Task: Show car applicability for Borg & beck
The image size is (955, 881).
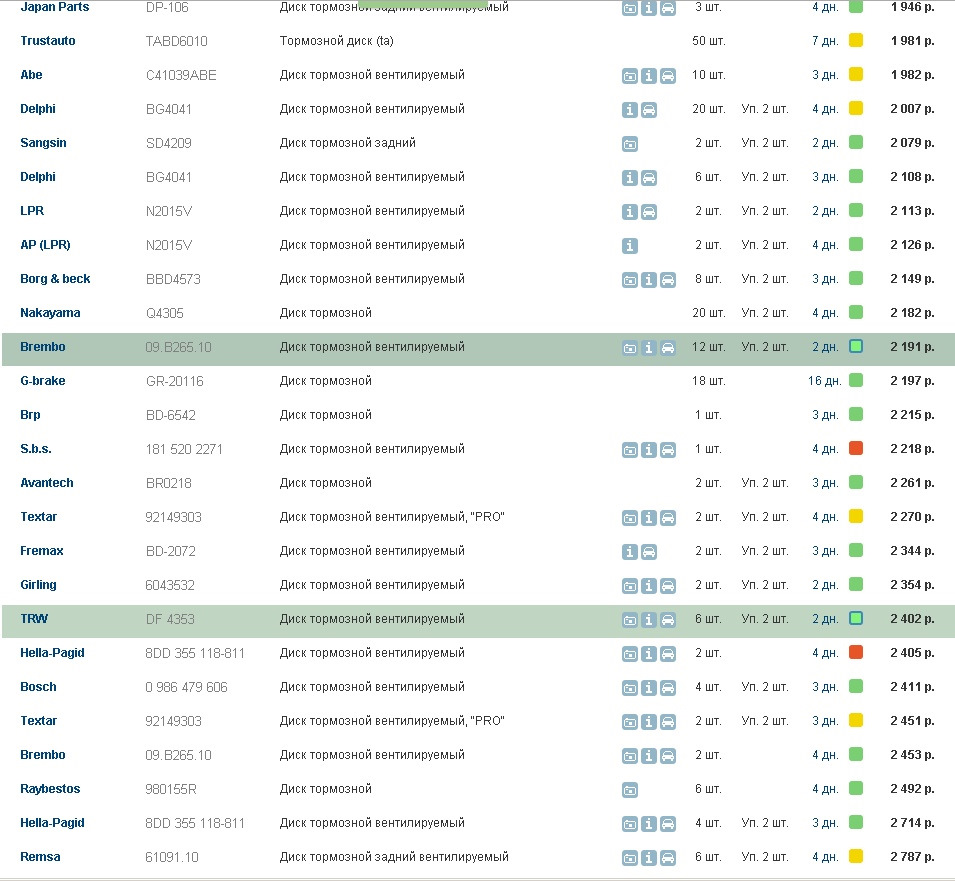Action: point(668,280)
